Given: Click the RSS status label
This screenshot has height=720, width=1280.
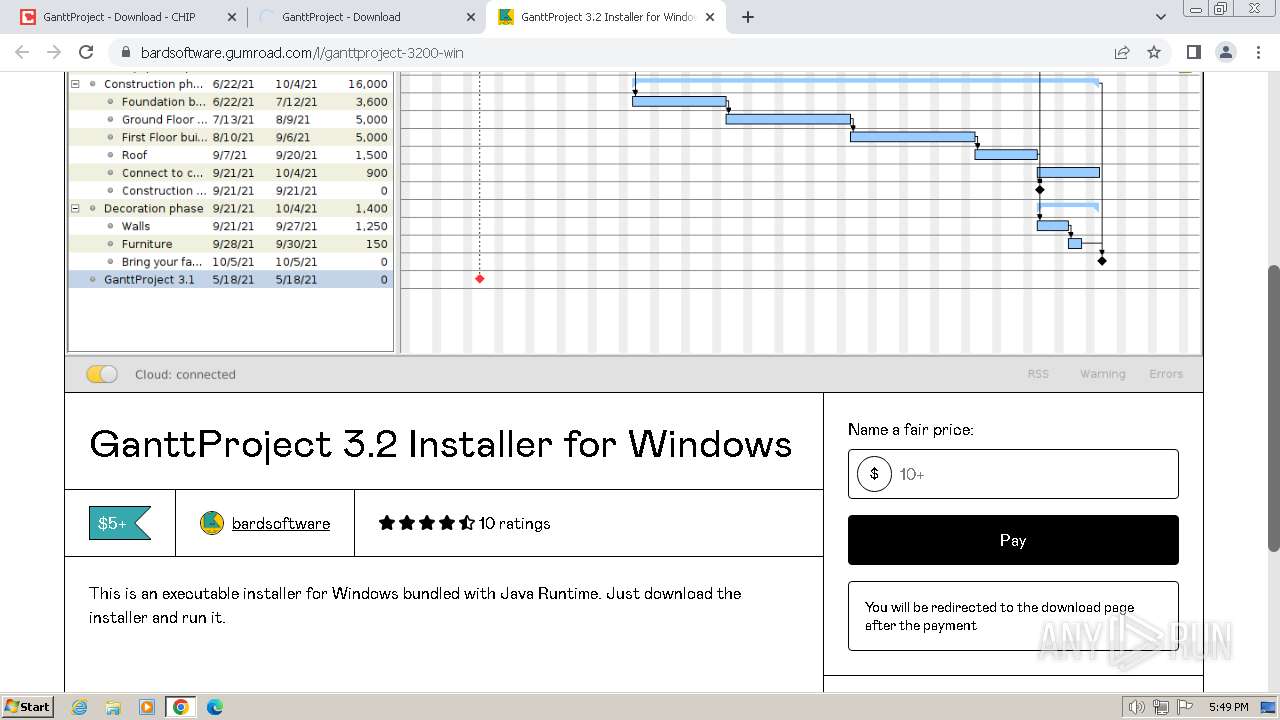Looking at the screenshot, I should click(1038, 374).
